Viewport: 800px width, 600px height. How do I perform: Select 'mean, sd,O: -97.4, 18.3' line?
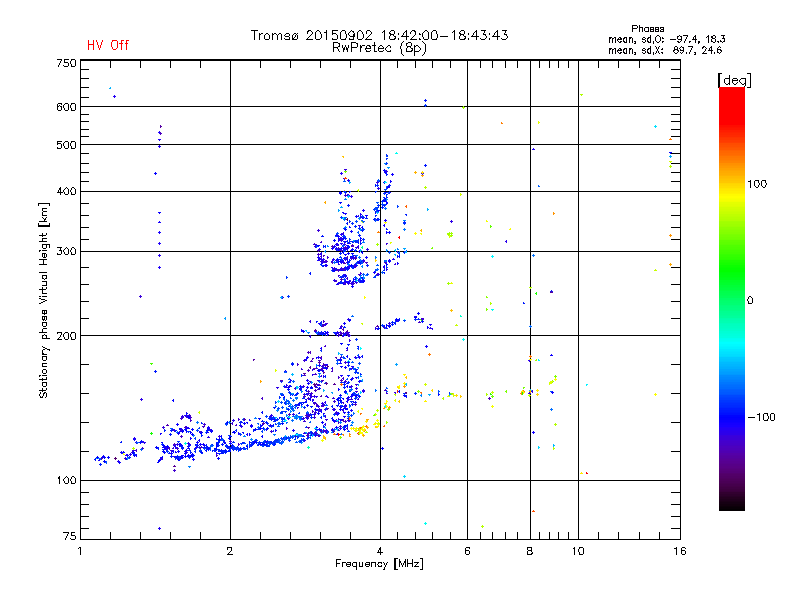666,39
